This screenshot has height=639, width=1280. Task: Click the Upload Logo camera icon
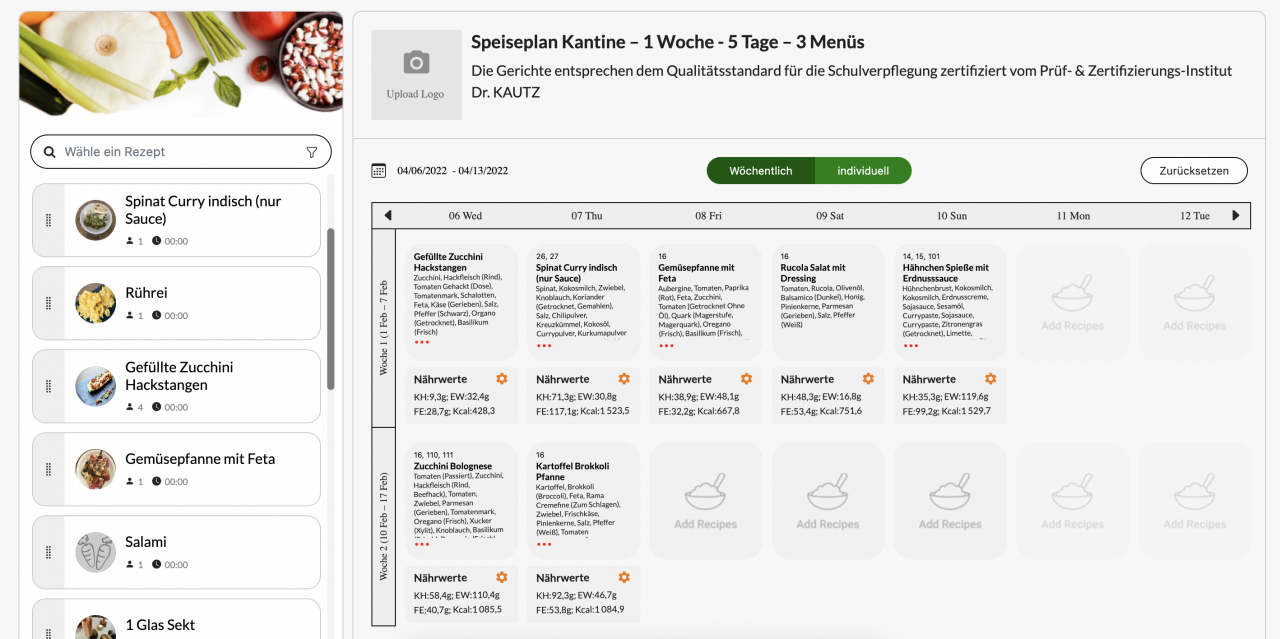pyautogui.click(x=416, y=63)
